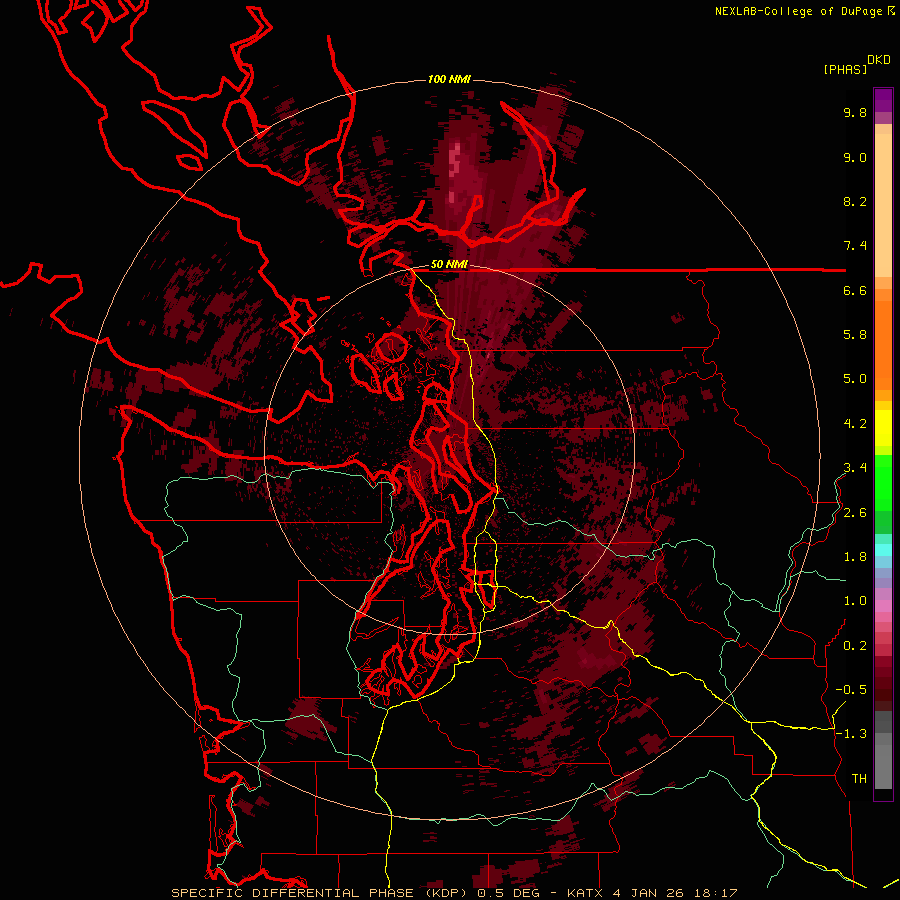
Task: Select the 9.8 value on color scale
Action: [x=855, y=112]
